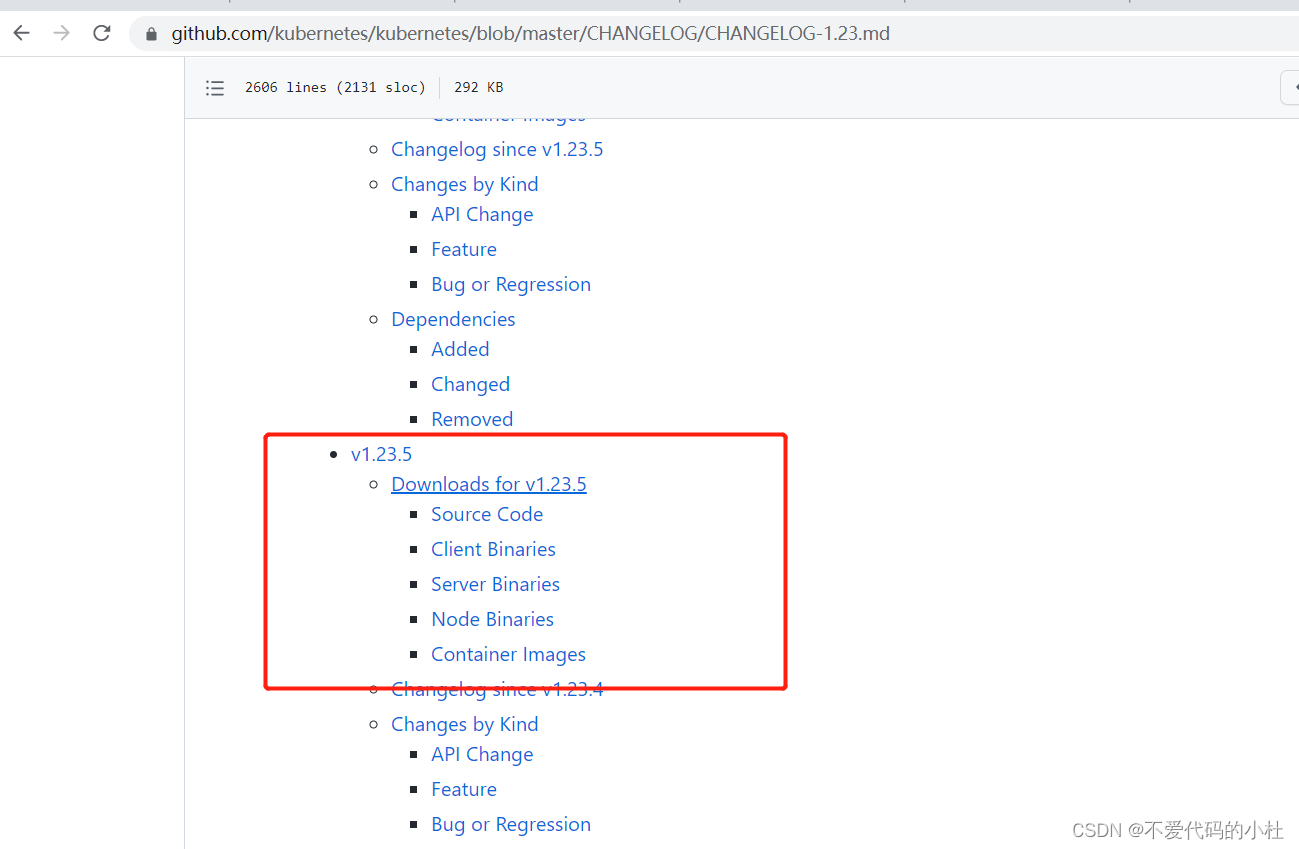
Task: Open 'Changes by Kind' below Changelog since v1.23.5
Action: point(465,184)
